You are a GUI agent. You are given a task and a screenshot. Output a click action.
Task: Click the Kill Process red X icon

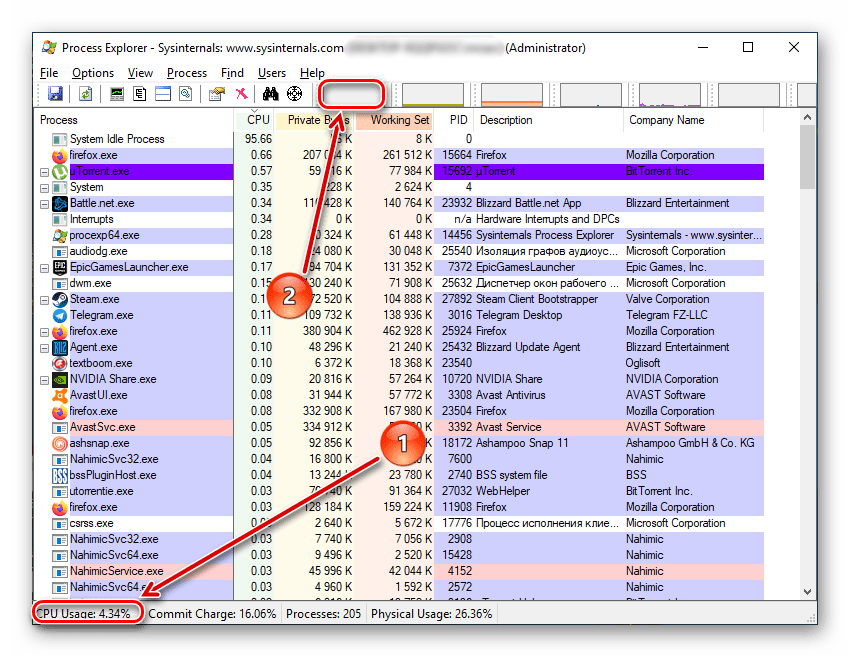point(241,94)
